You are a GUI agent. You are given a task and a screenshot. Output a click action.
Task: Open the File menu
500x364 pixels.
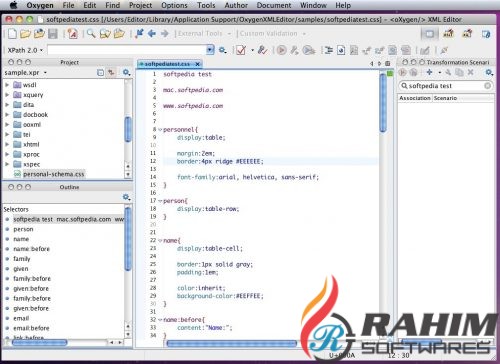tap(68, 5)
